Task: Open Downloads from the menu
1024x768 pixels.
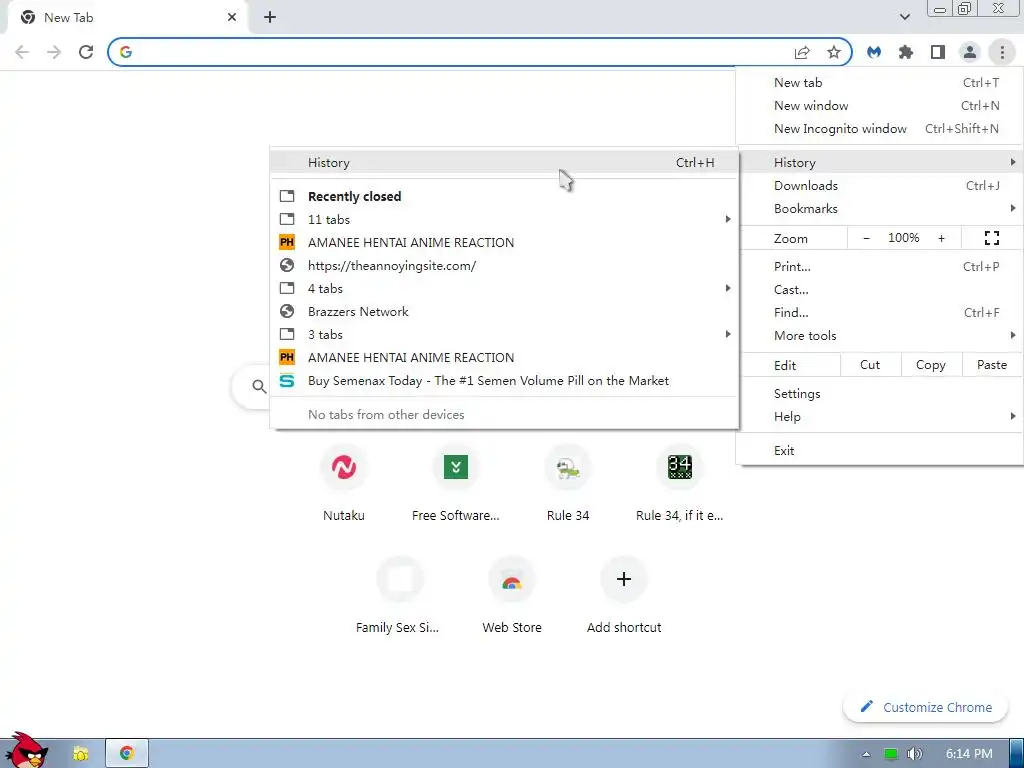Action: tap(880, 185)
